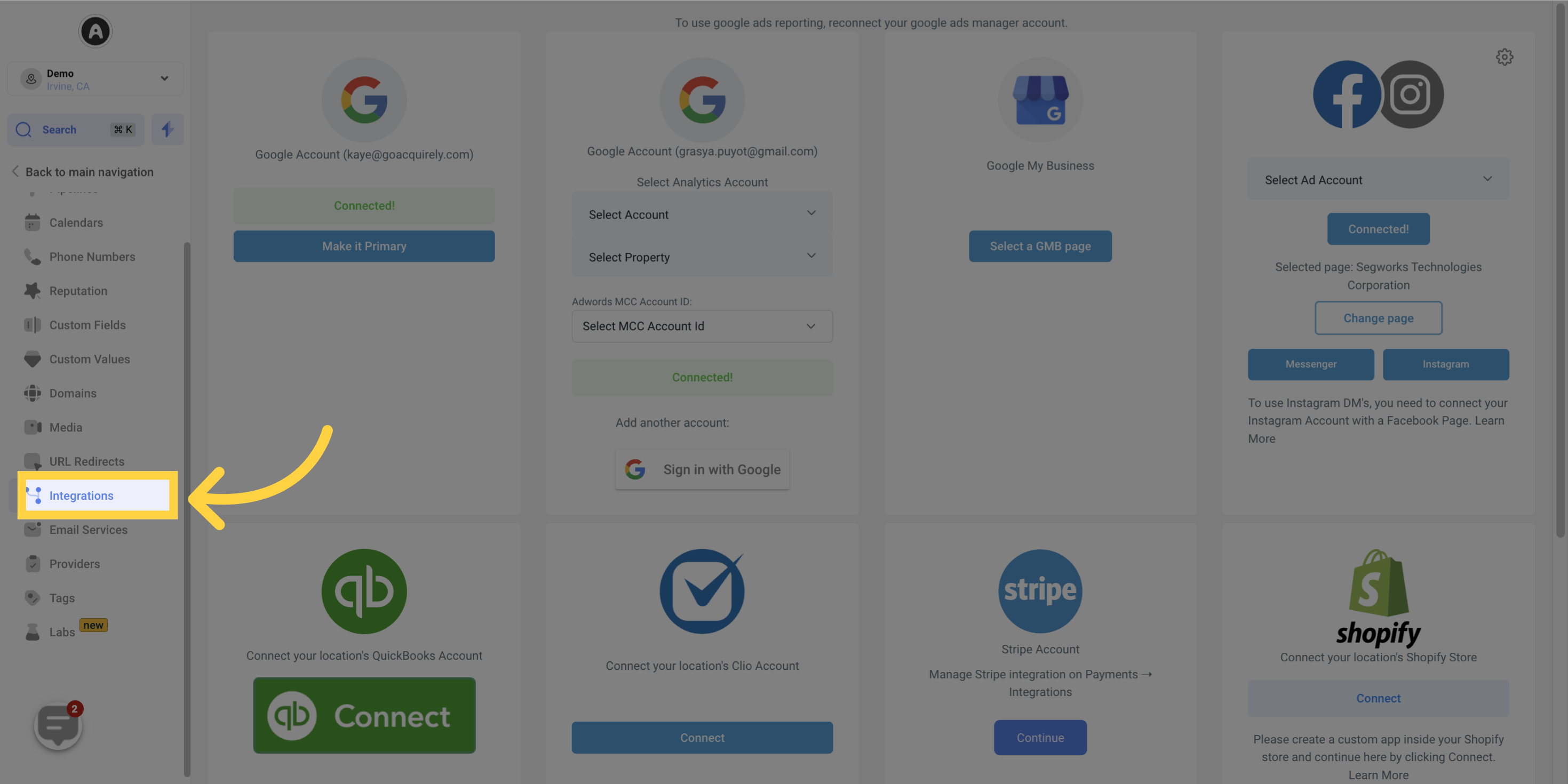
Task: Click the Sign in with Google button
Action: [702, 469]
